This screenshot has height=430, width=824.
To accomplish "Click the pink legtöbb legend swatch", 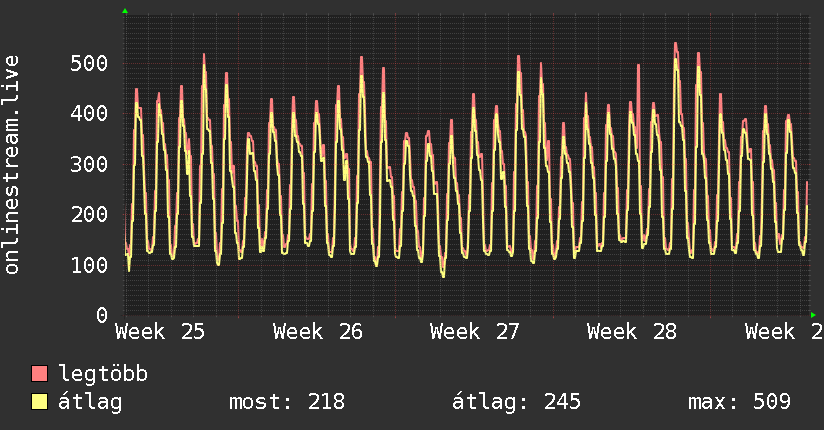I will coord(39,373).
